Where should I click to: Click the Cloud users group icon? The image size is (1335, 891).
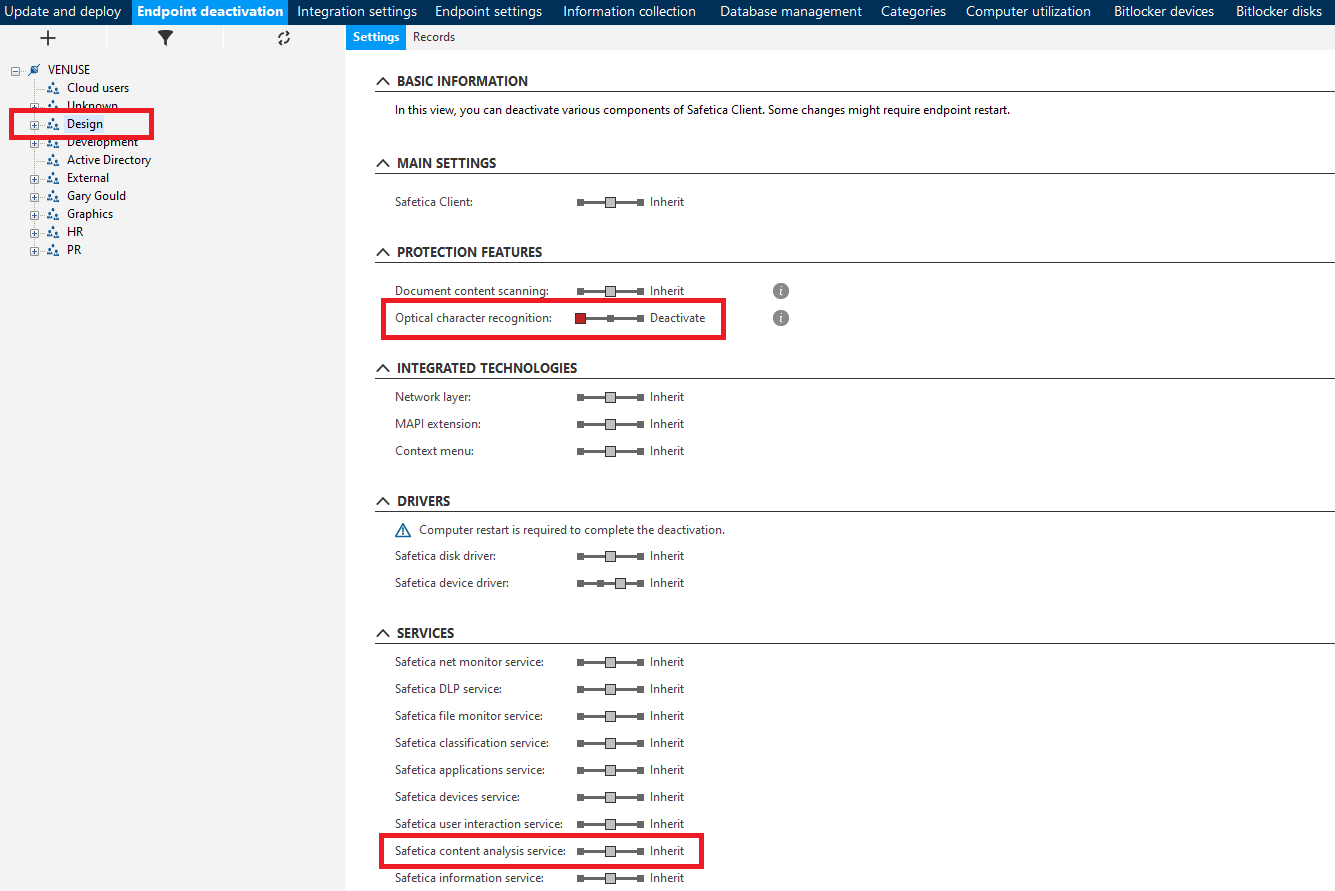coord(53,88)
